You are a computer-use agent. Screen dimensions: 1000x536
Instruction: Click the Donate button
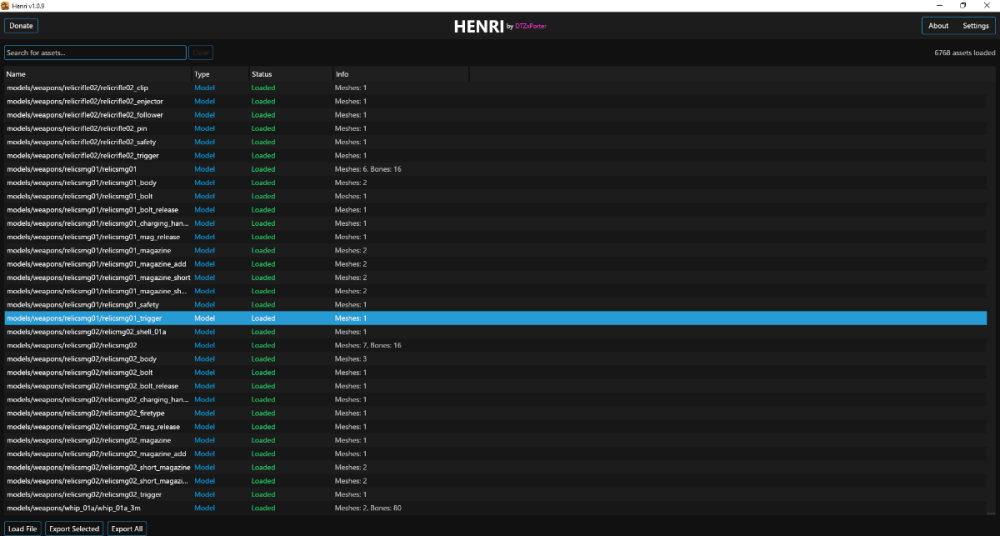coord(21,26)
